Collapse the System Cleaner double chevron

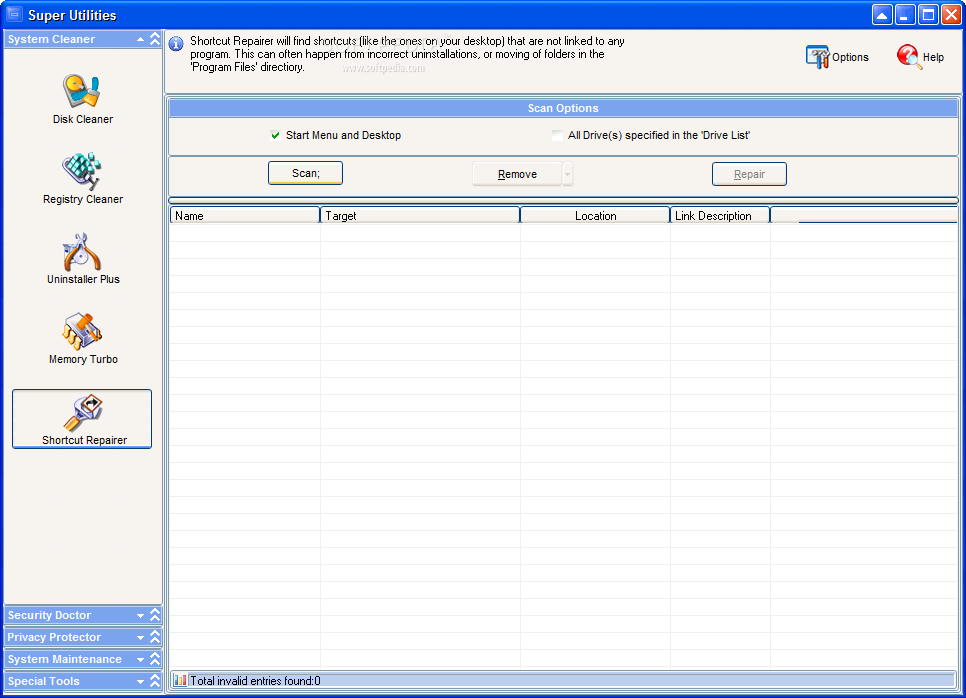click(x=155, y=39)
